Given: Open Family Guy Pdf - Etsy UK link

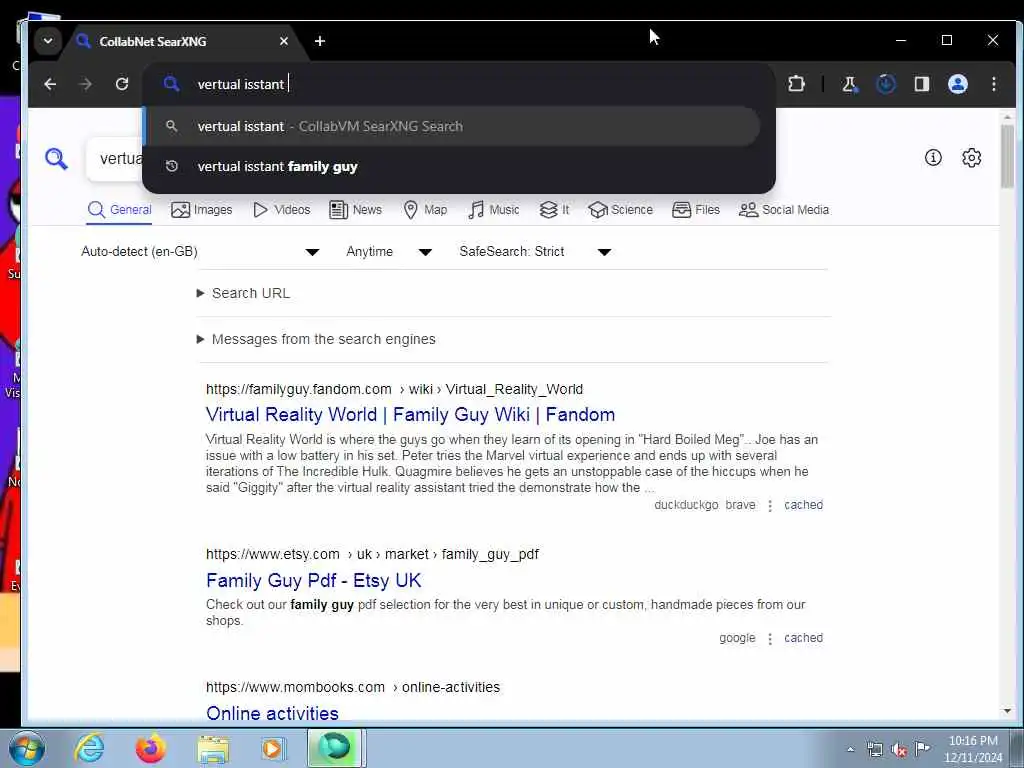Looking at the screenshot, I should point(313,581).
